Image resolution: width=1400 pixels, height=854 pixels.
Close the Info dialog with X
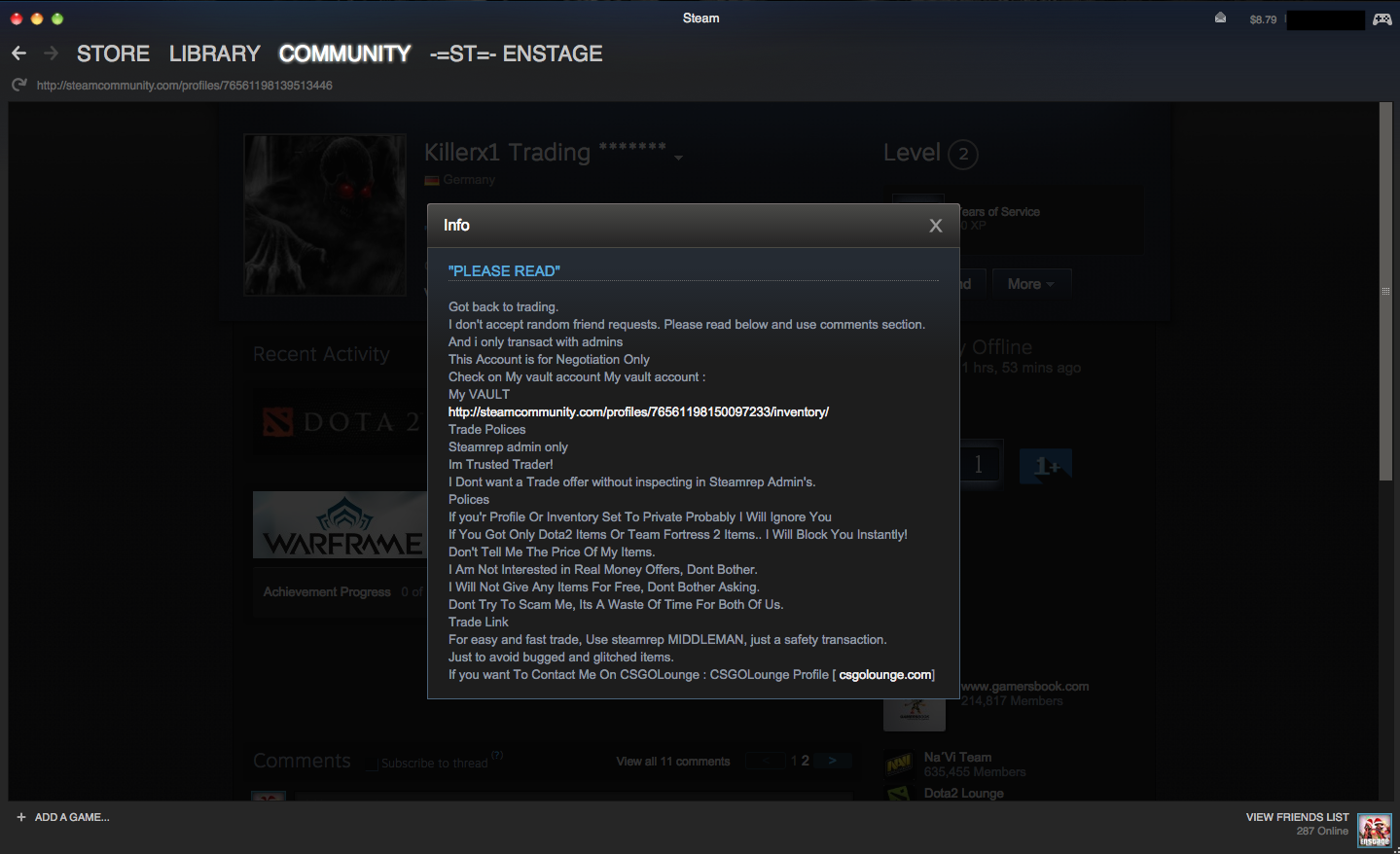point(935,226)
